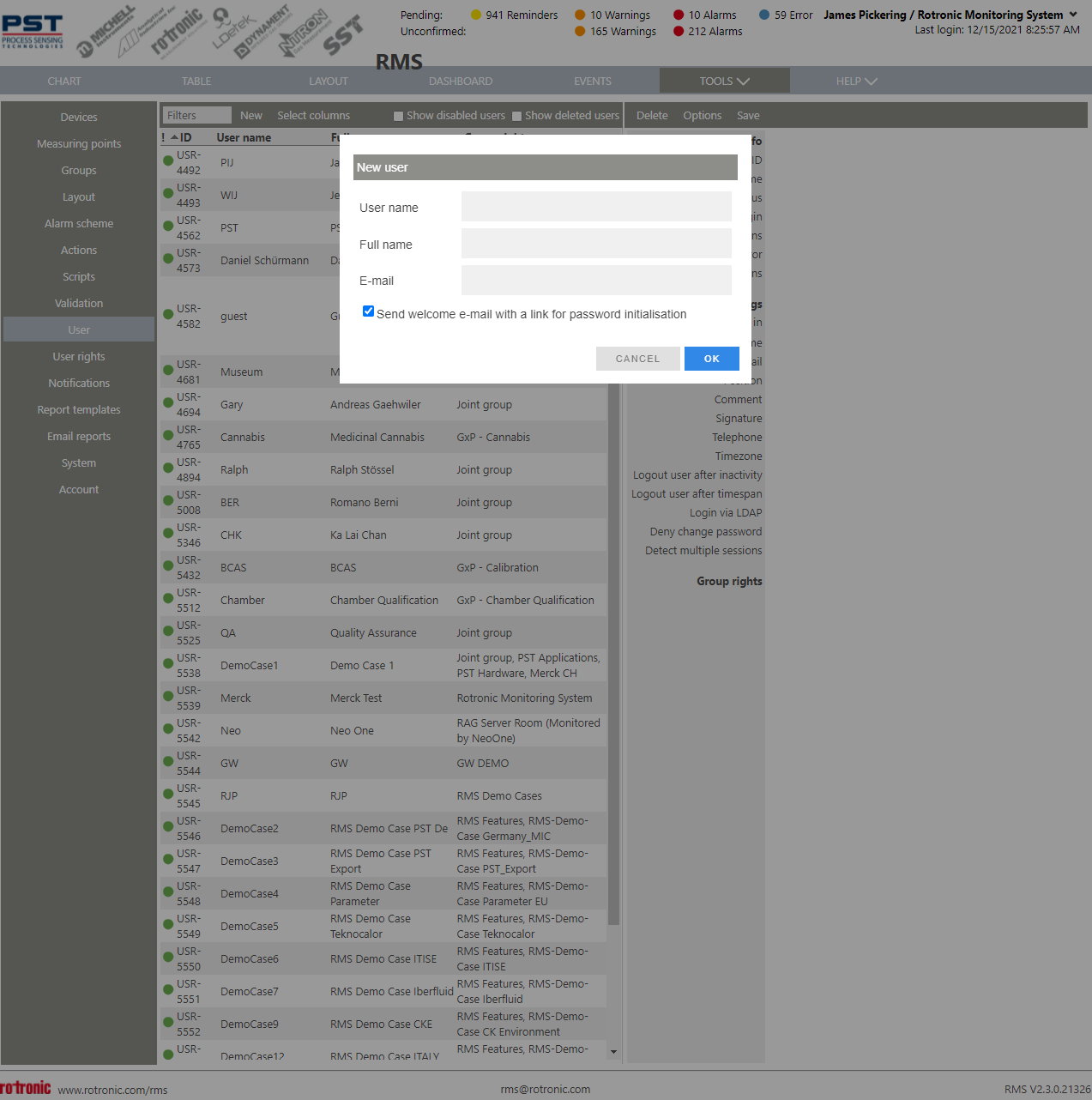Click orange 10 Warnings indicator
Screen dimensions: 1092x1100
(x=580, y=15)
